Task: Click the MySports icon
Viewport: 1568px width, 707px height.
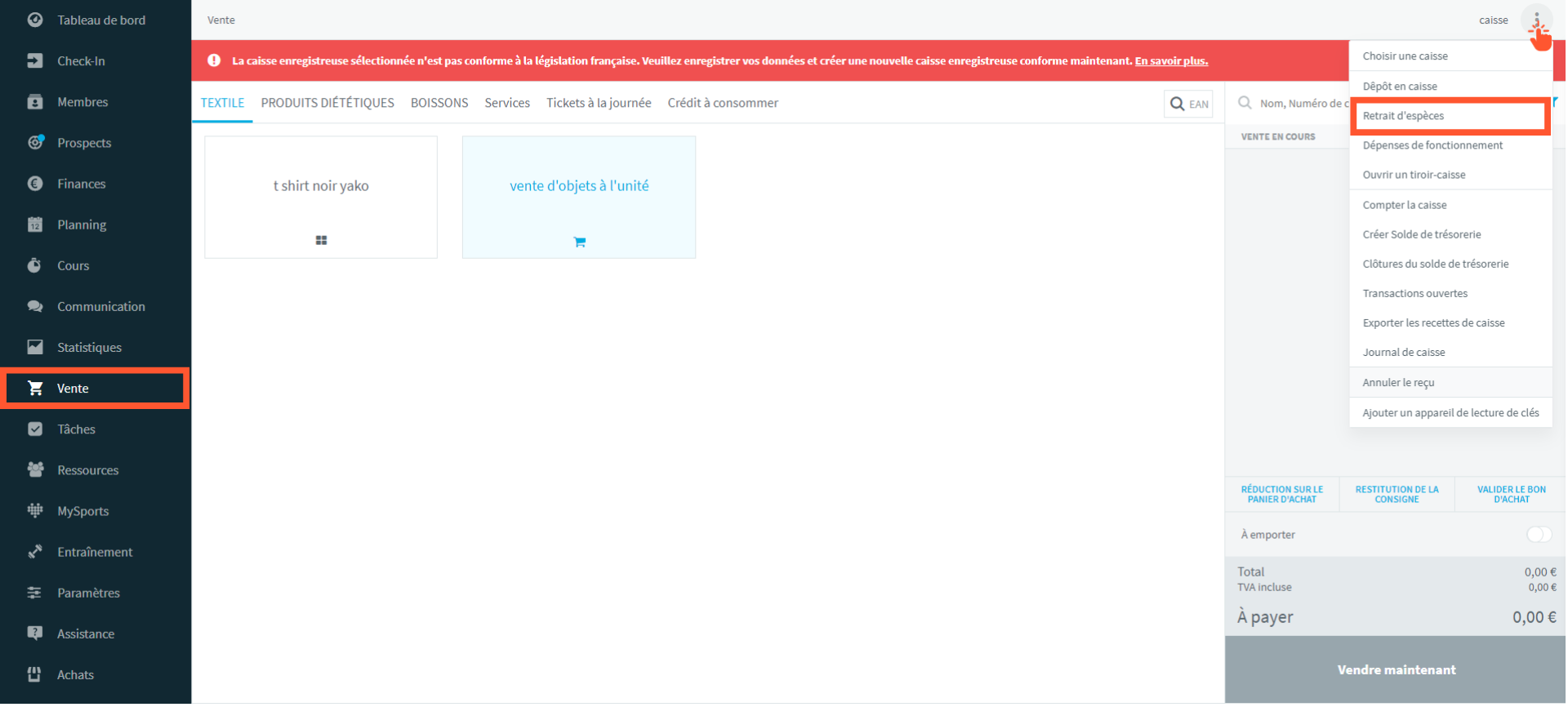Action: click(35, 510)
